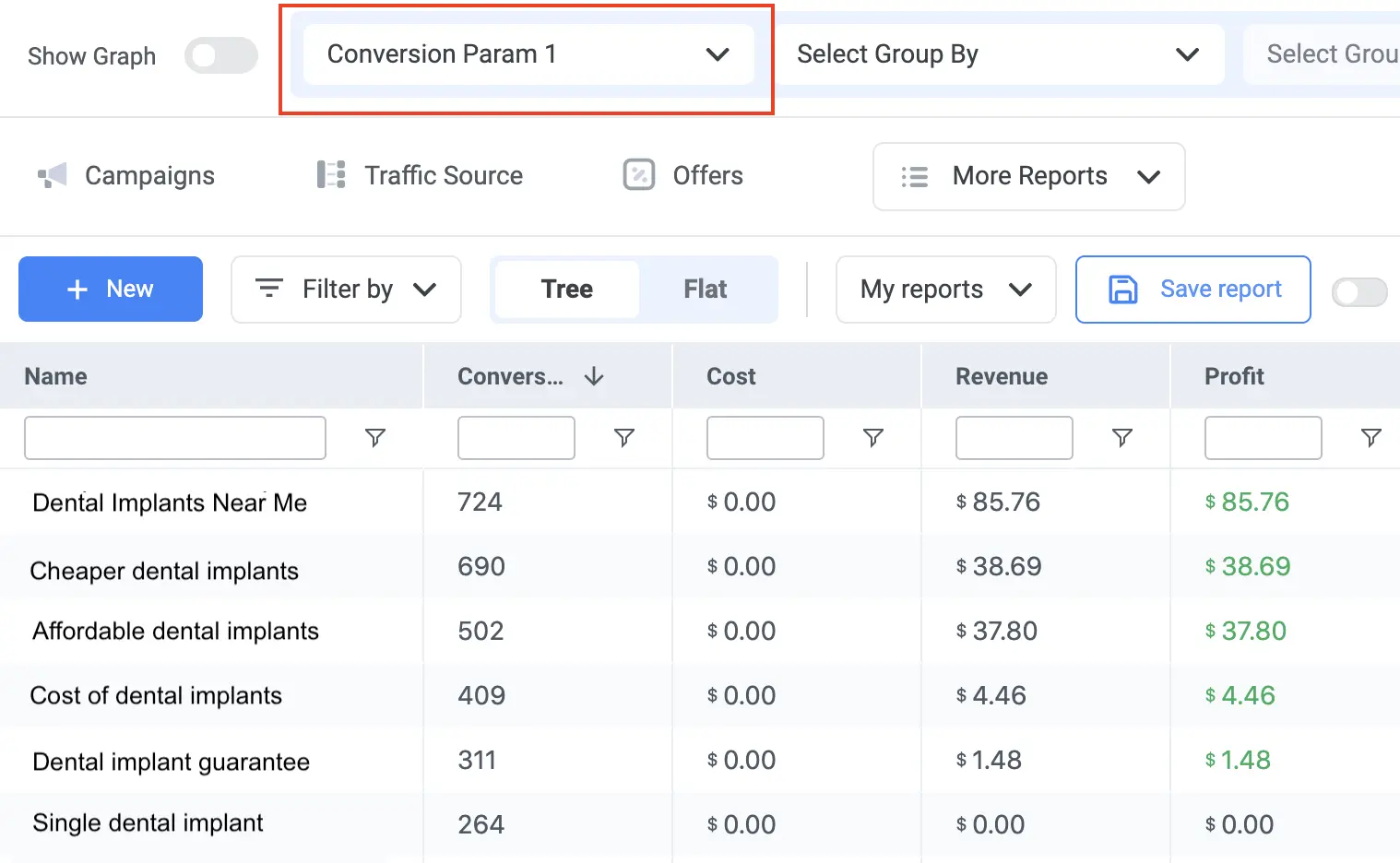The width and height of the screenshot is (1400, 863).
Task: Select the Dental Implants Near Me row
Action: pyautogui.click(x=700, y=502)
